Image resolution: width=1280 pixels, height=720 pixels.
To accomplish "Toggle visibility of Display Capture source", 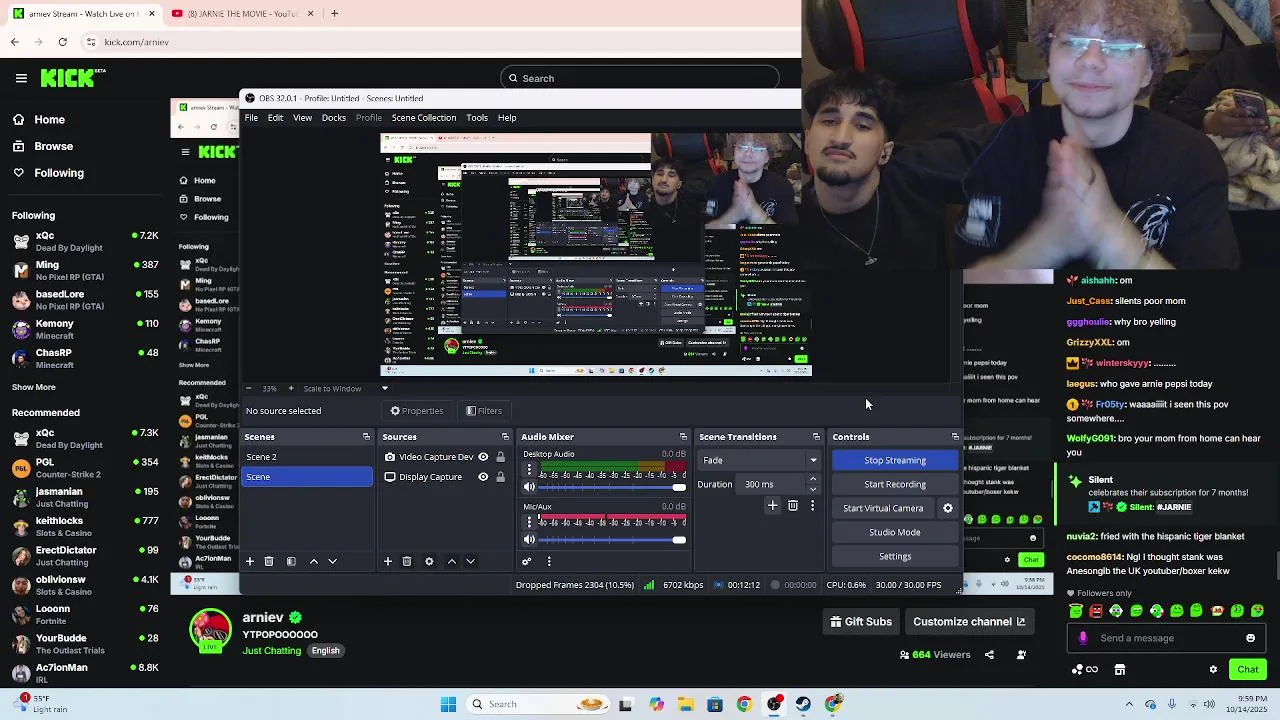I will click(483, 477).
